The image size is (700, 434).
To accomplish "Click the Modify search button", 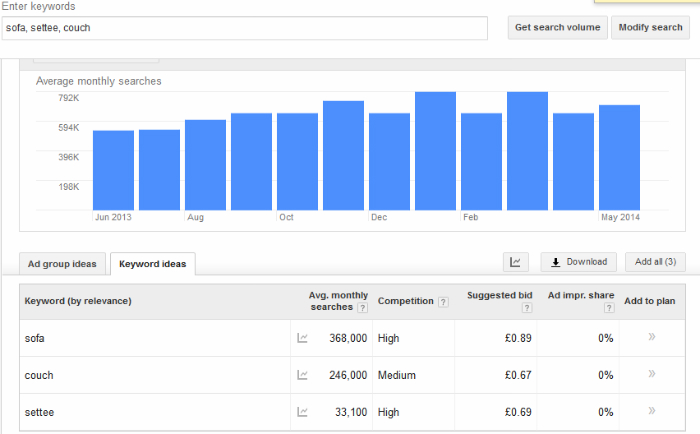I will coord(650,28).
